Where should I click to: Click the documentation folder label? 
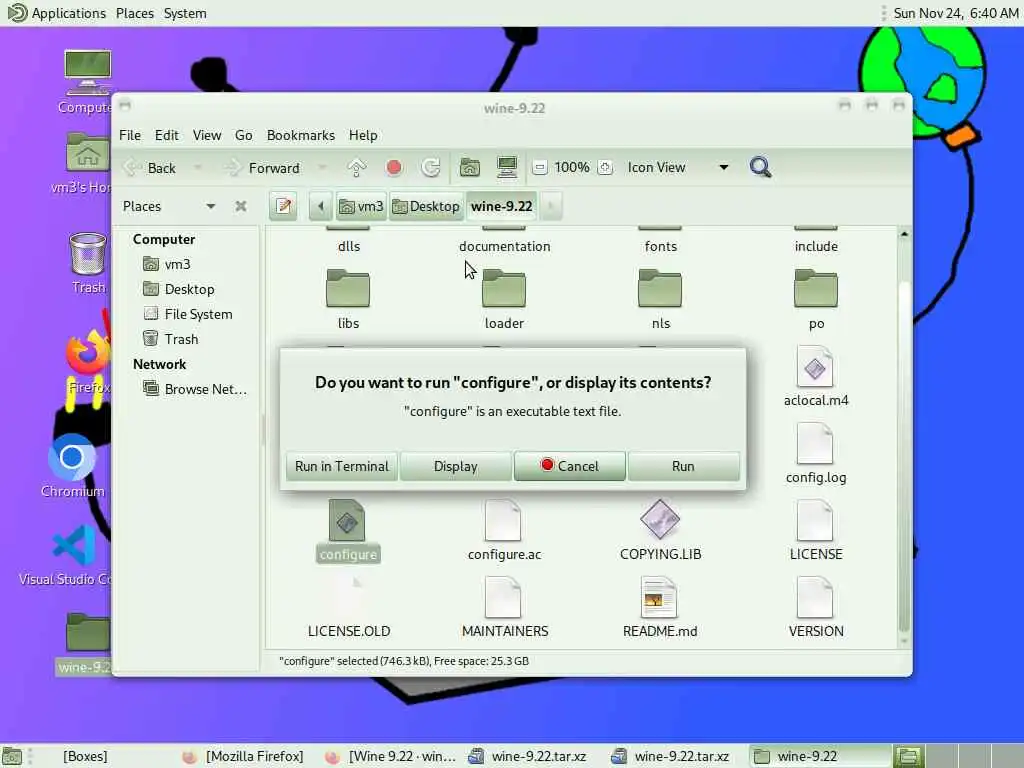504,246
